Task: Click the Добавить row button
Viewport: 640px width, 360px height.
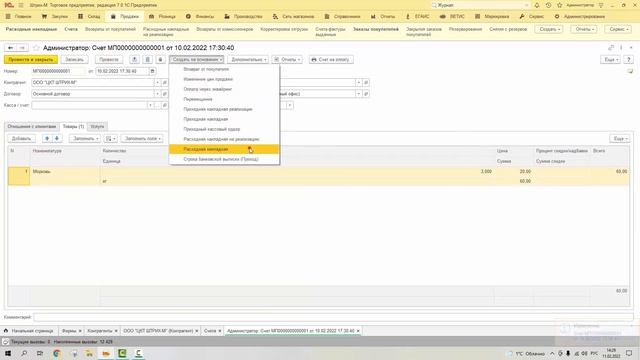Action: coord(21,138)
